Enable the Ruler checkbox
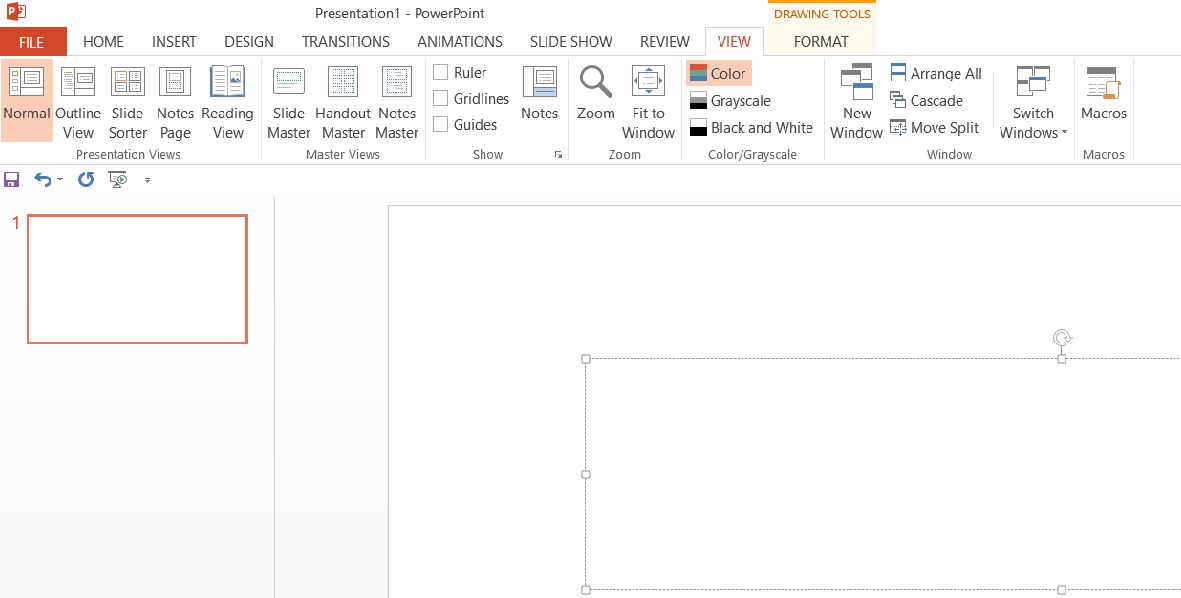 point(440,73)
